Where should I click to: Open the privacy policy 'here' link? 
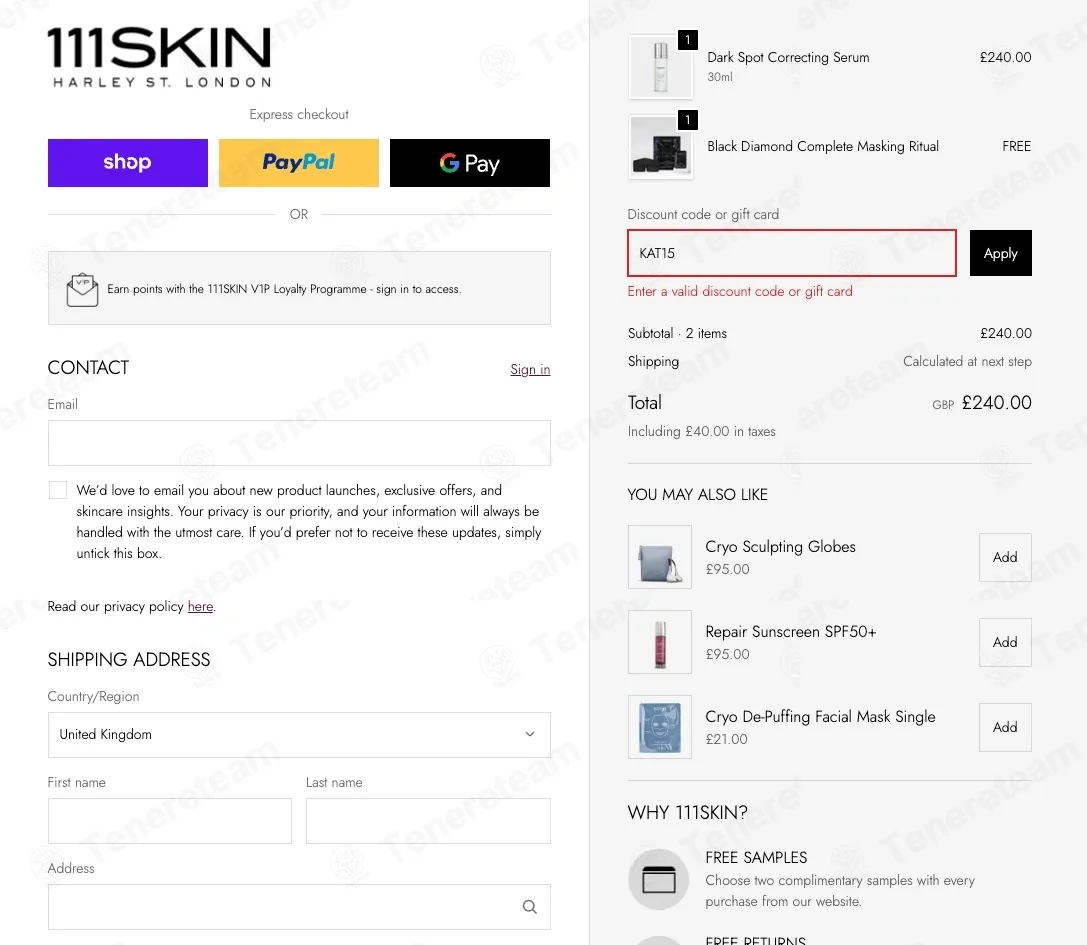[200, 607]
